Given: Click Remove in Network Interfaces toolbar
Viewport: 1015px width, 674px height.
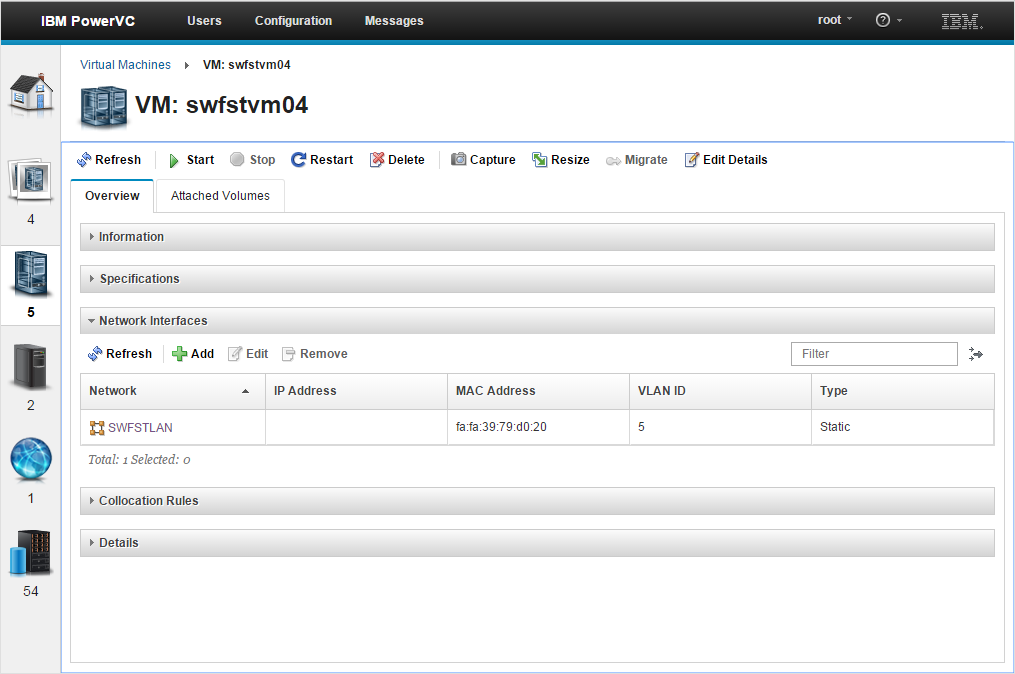Looking at the screenshot, I should click(315, 354).
